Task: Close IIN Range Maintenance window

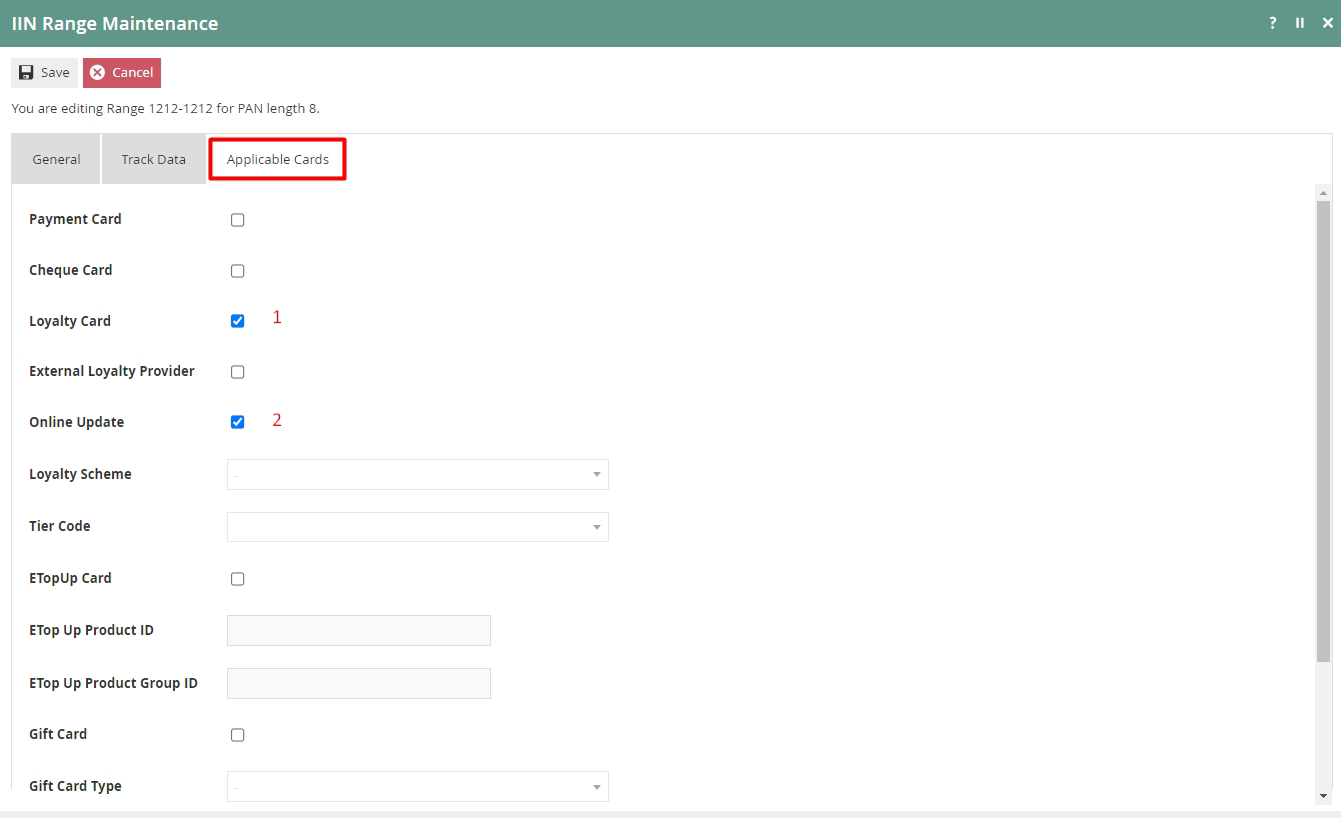Action: (x=1325, y=22)
